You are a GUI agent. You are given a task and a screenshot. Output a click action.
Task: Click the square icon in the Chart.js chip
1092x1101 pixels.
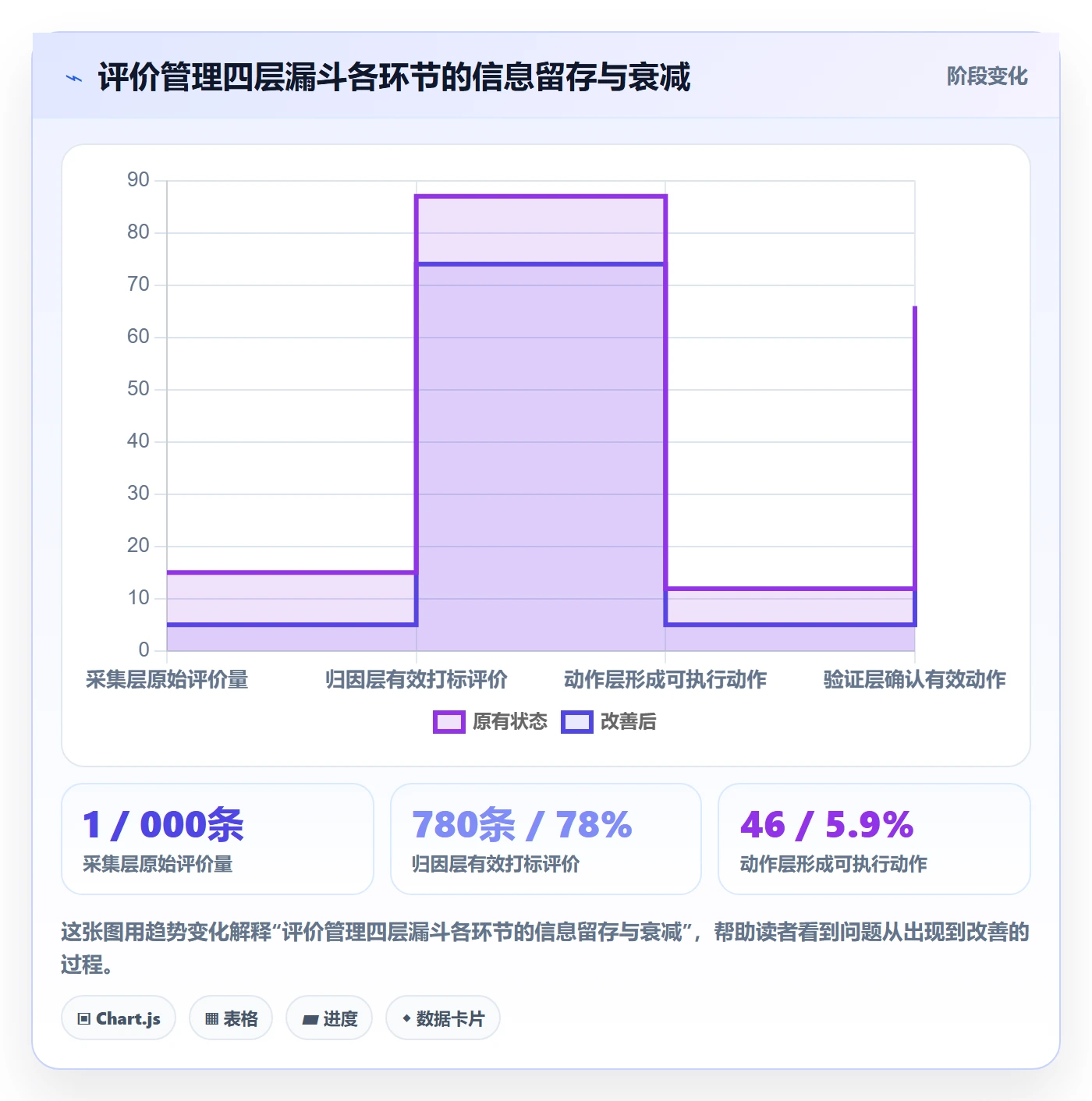[84, 1019]
